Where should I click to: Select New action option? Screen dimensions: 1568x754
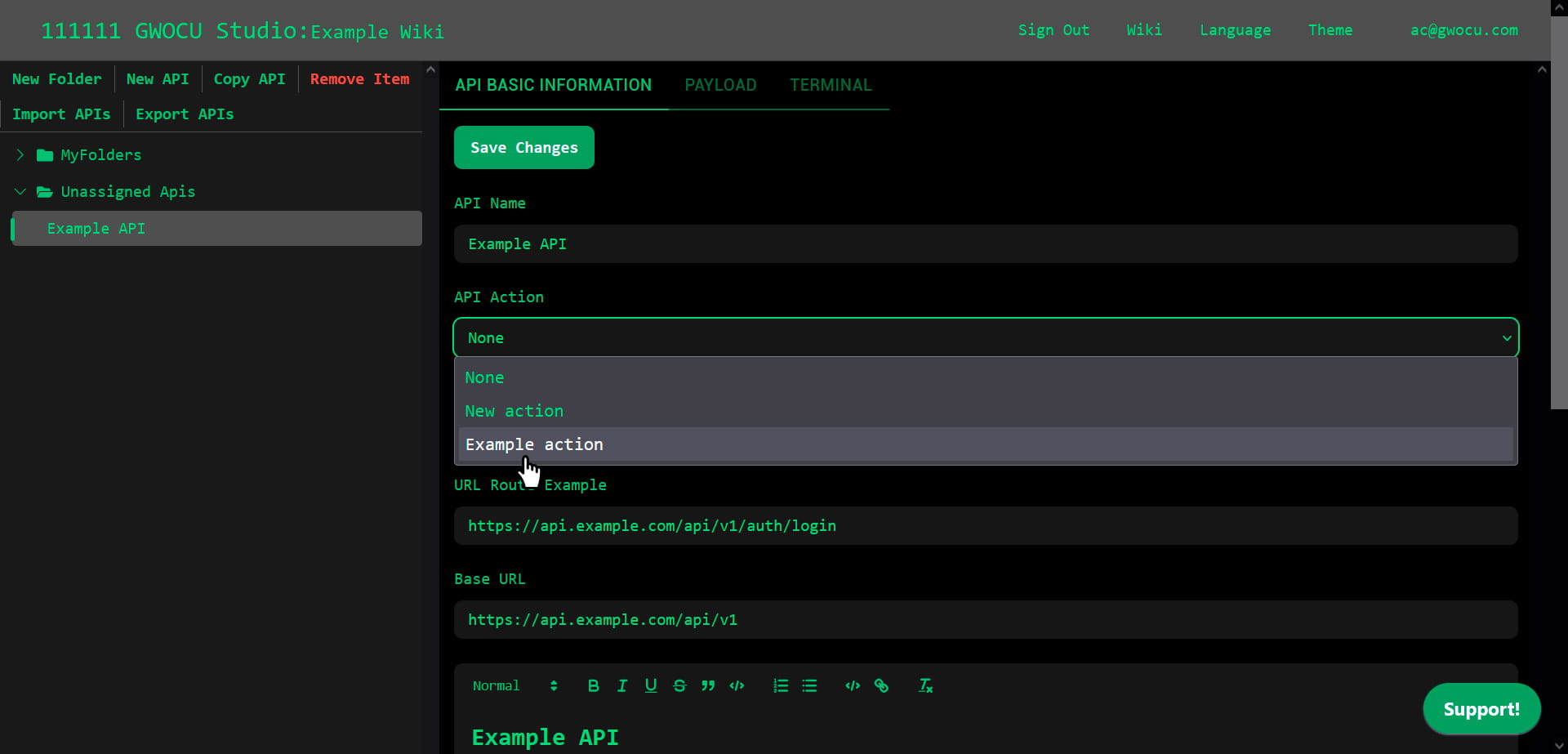click(x=986, y=411)
